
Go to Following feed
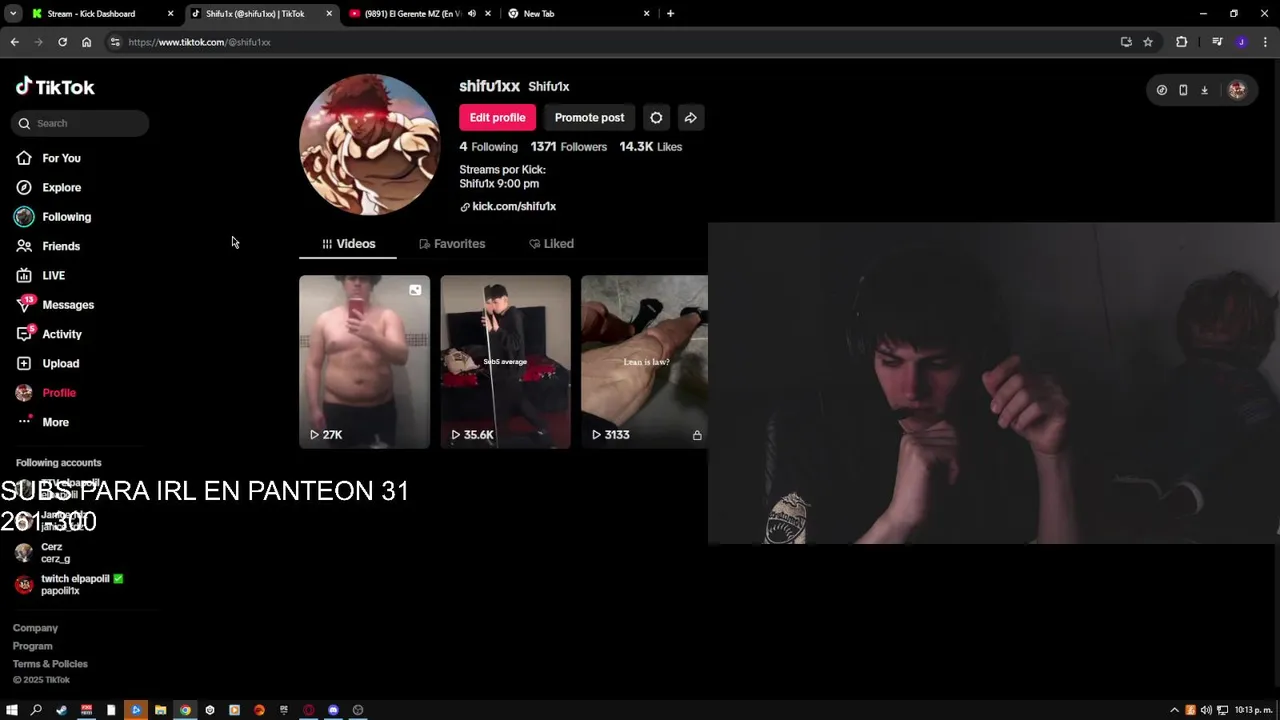(53, 217)
